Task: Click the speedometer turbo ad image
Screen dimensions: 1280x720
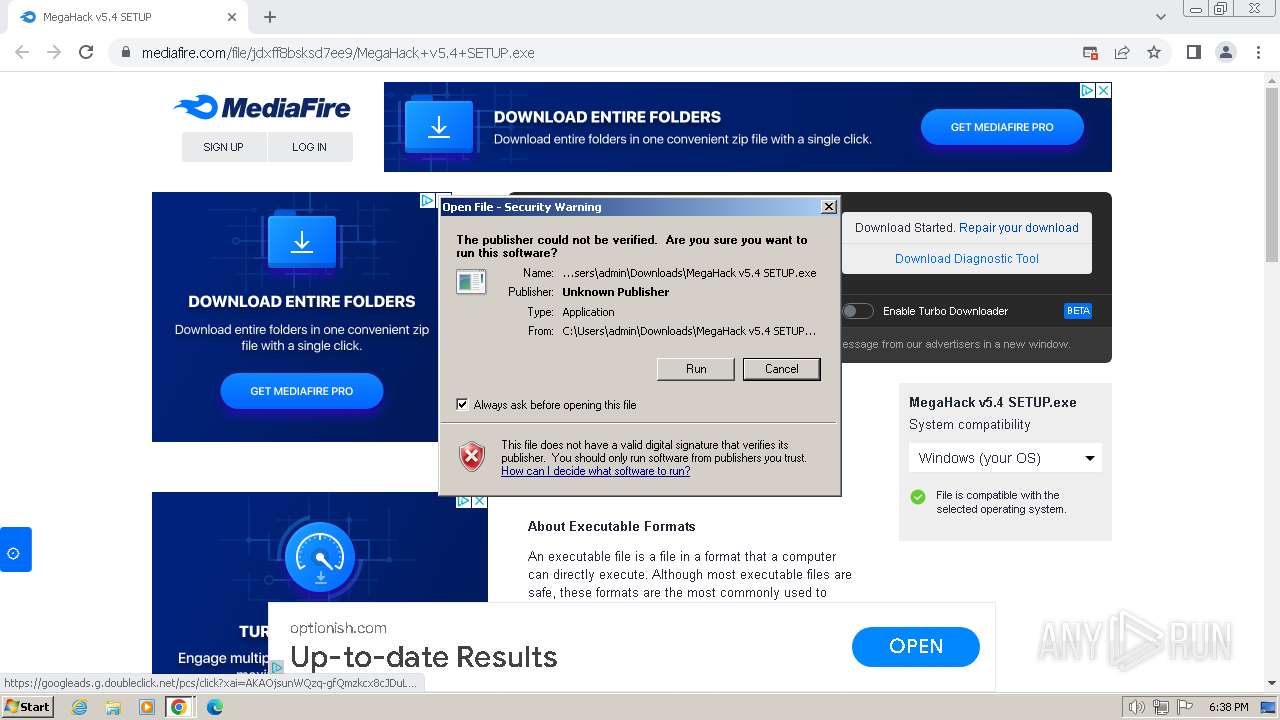Action: [320, 557]
